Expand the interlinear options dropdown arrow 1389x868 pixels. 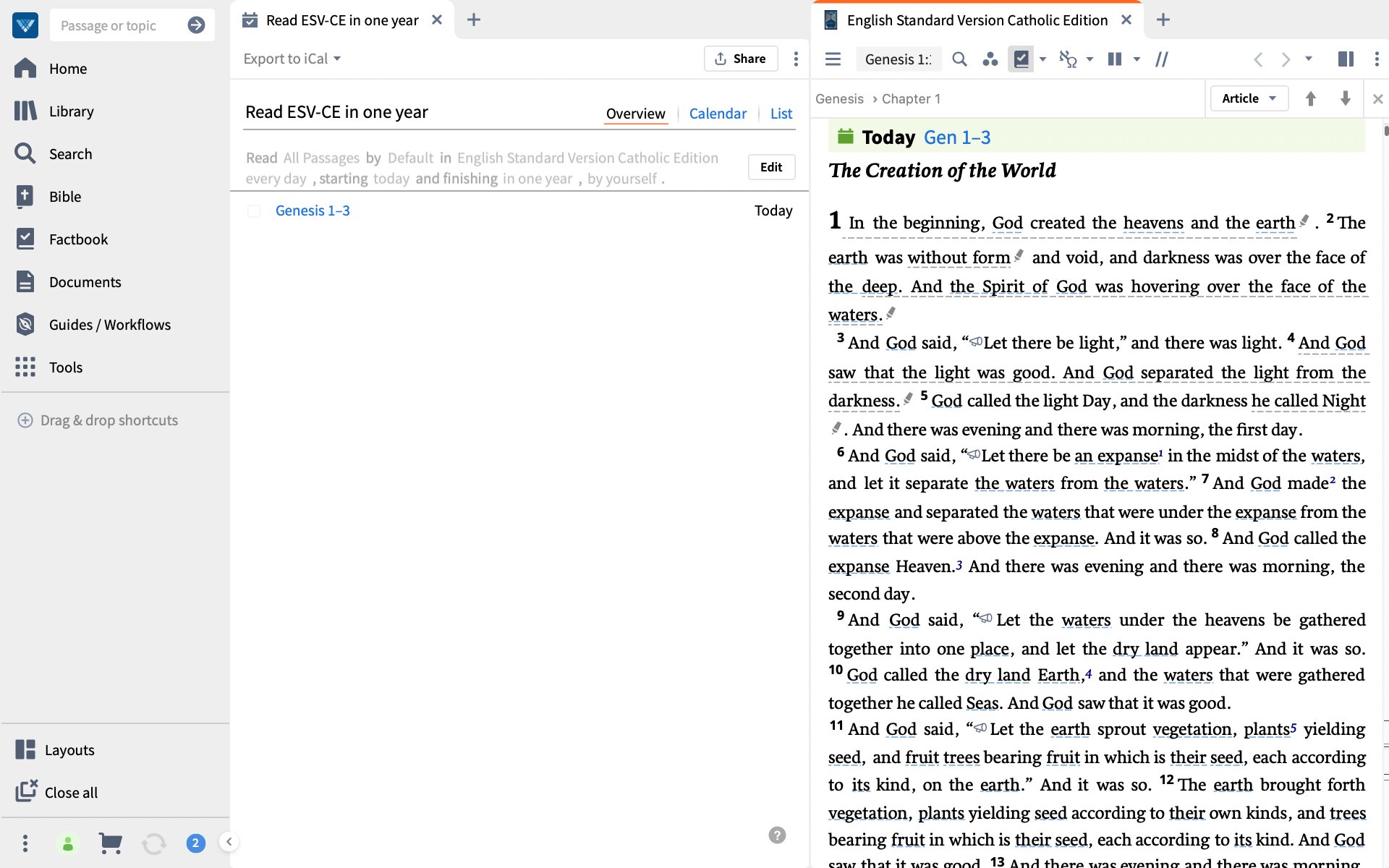(1089, 59)
